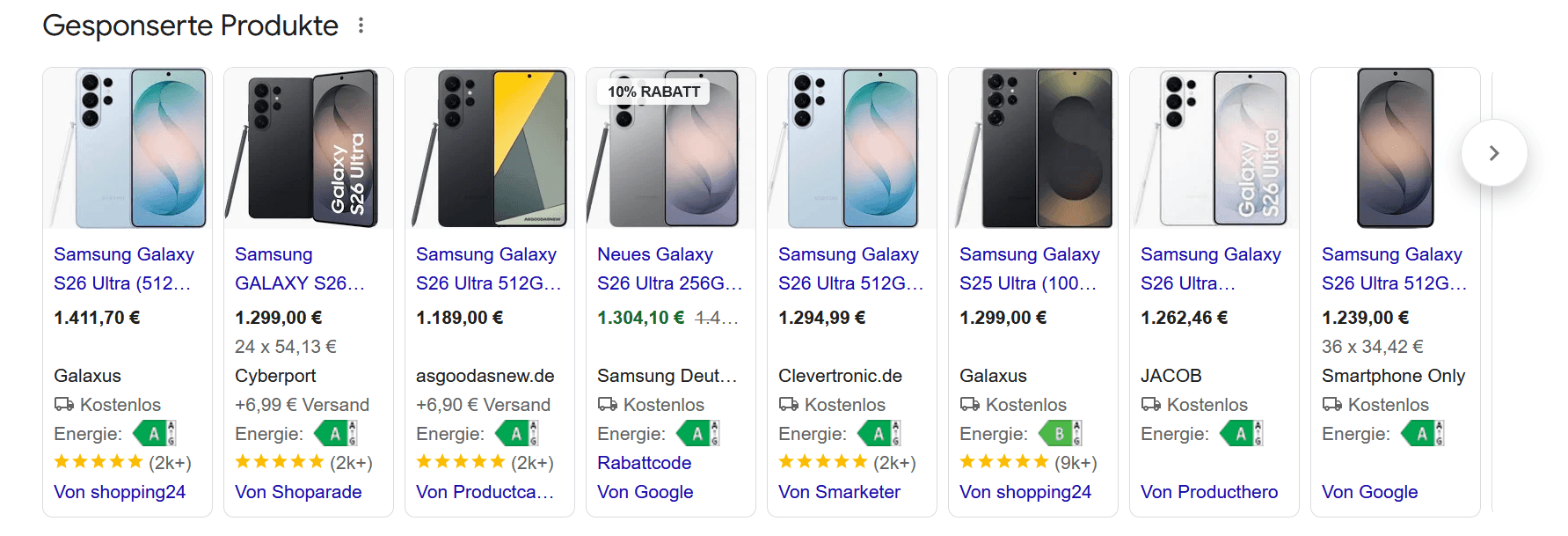Image resolution: width=1568 pixels, height=536 pixels.
Task: Open the "Samsung Galaxy S26 Ultra (512..." product link
Action: pos(124,268)
